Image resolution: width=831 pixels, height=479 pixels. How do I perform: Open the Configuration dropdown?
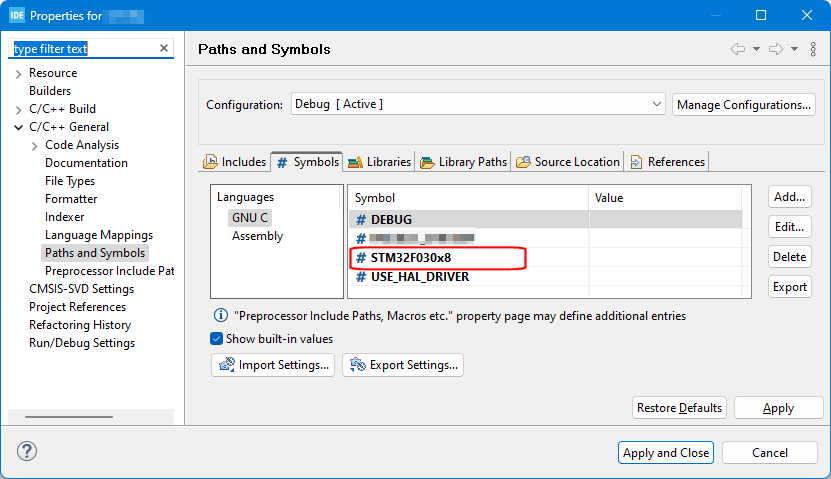[478, 104]
